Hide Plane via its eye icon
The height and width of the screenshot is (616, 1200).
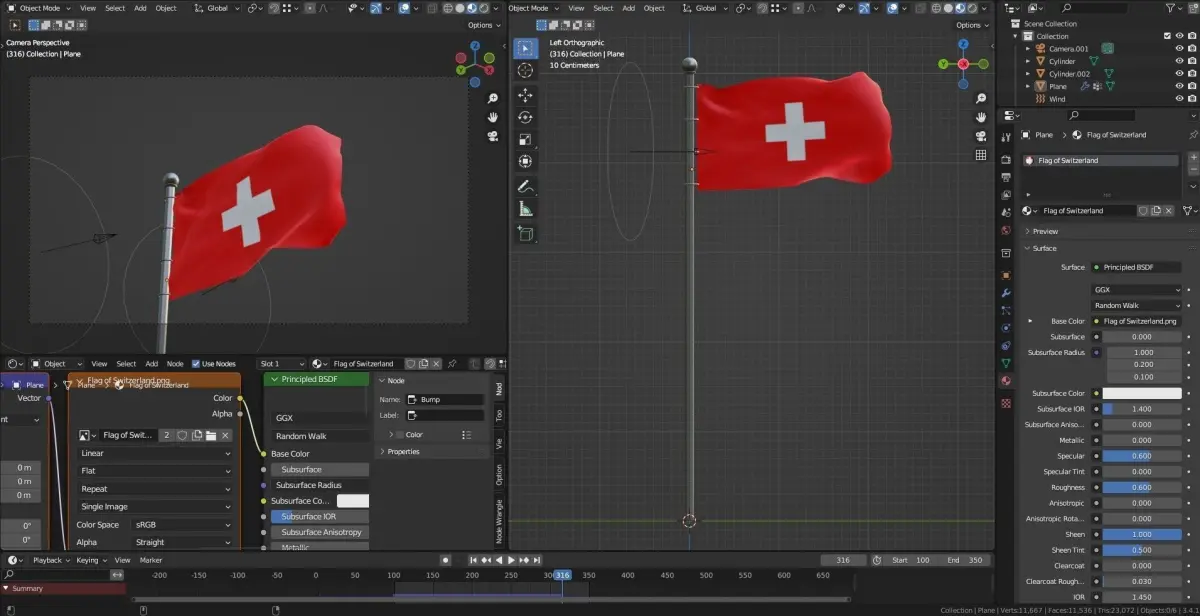(x=1180, y=86)
